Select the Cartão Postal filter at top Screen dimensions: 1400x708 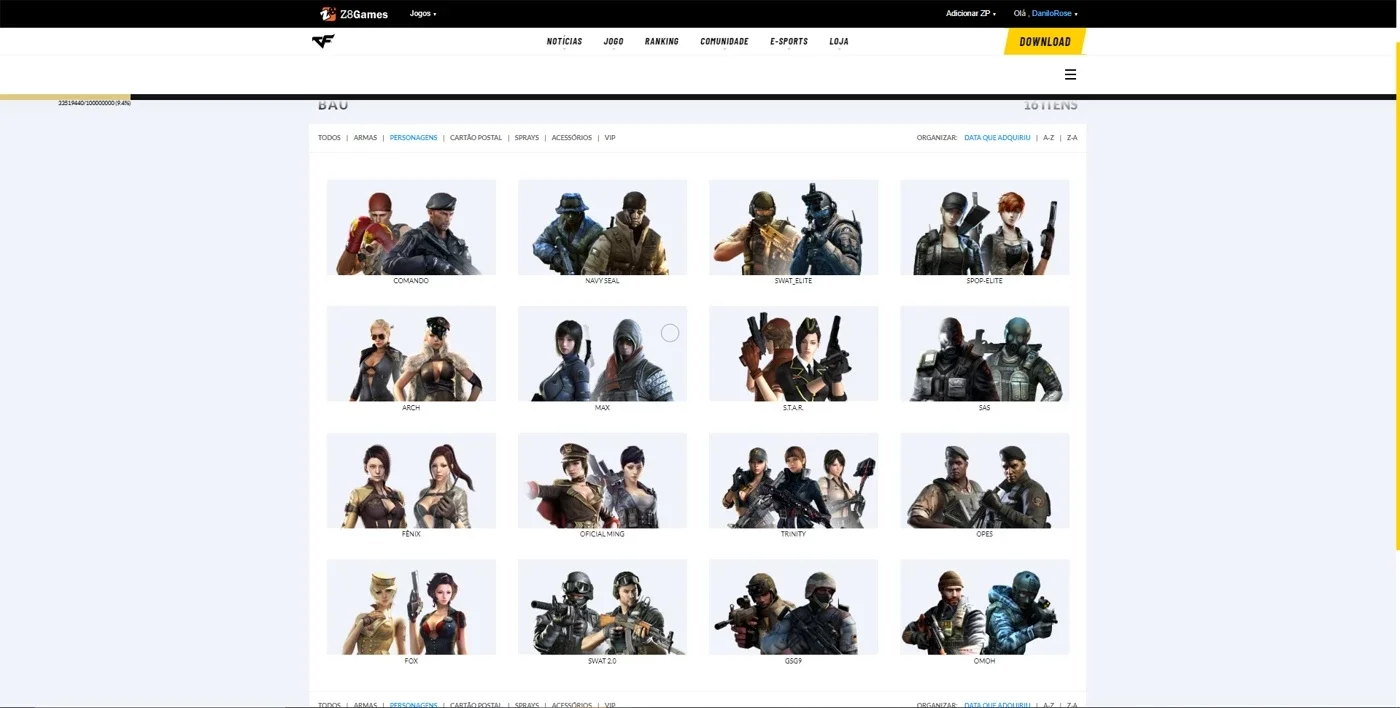click(x=476, y=138)
